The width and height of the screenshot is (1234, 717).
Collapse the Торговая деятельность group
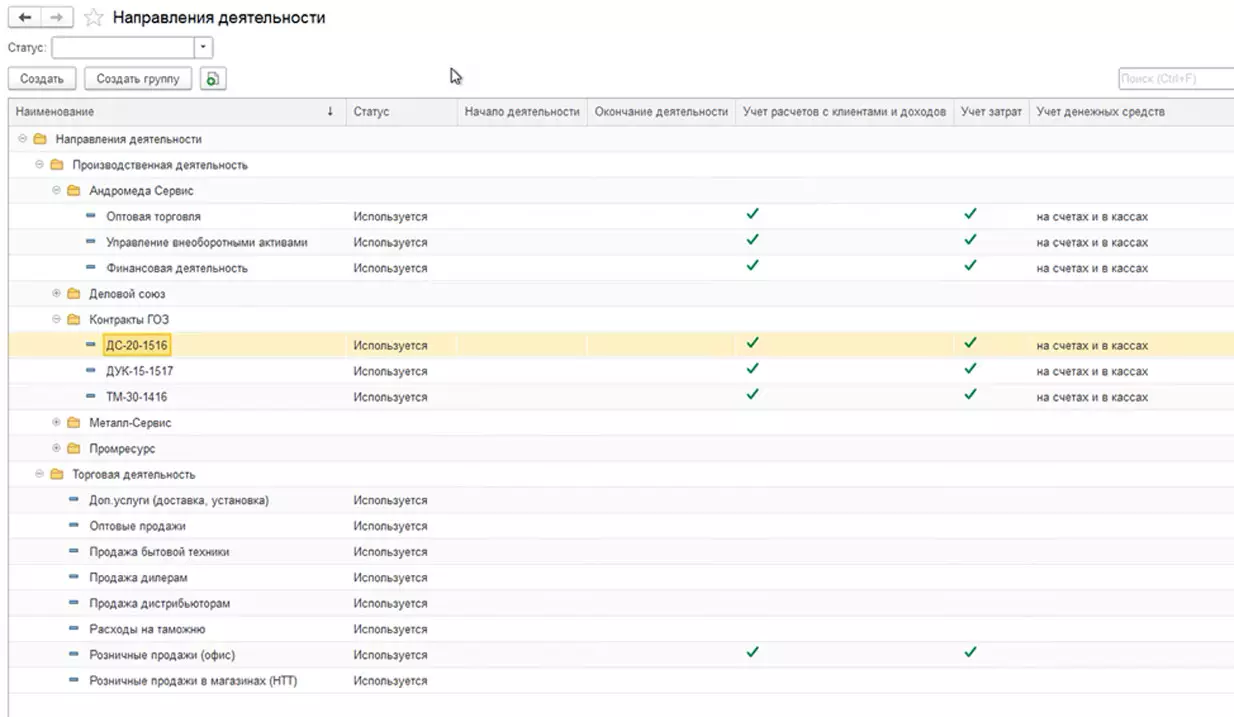coord(40,475)
